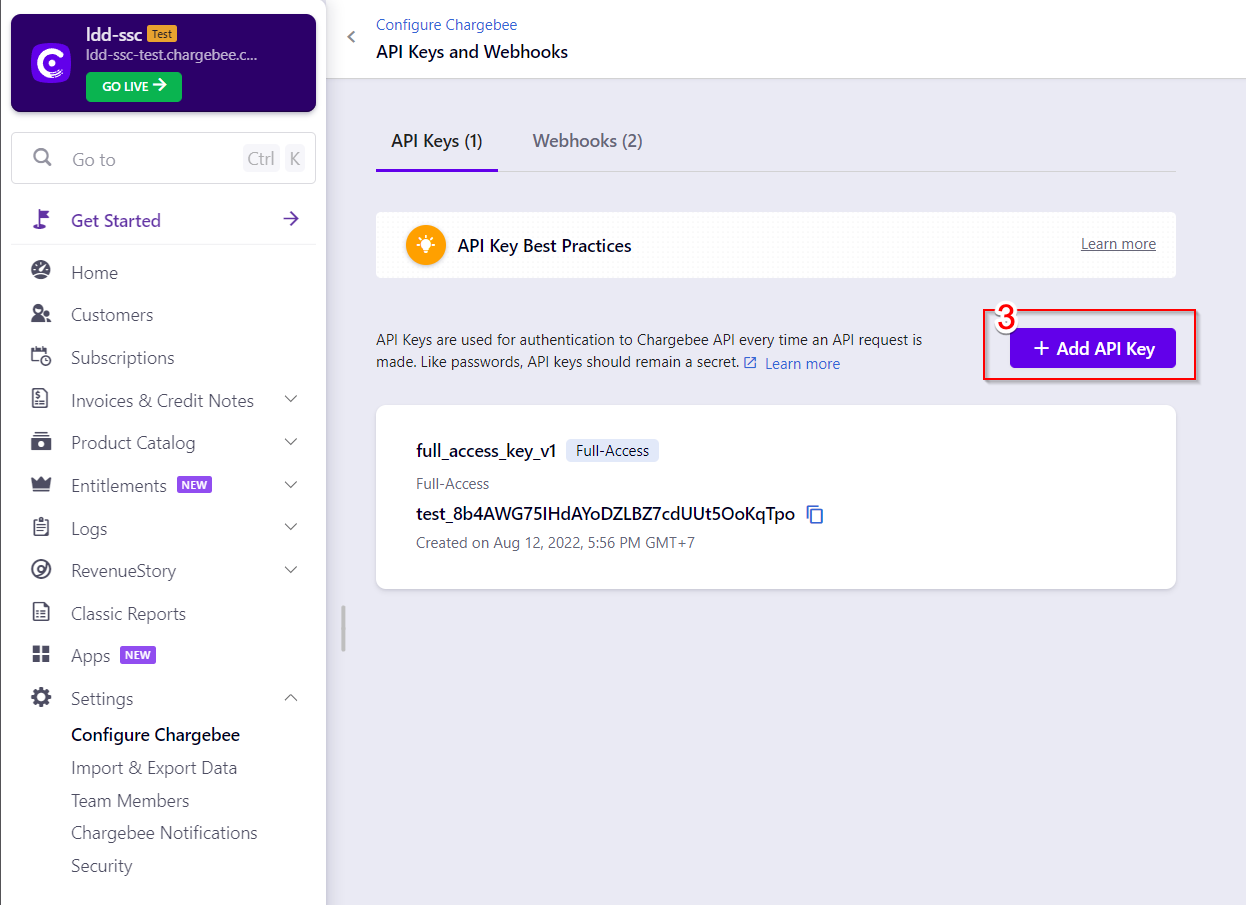
Task: Click the Customers people icon
Action: coord(41,314)
